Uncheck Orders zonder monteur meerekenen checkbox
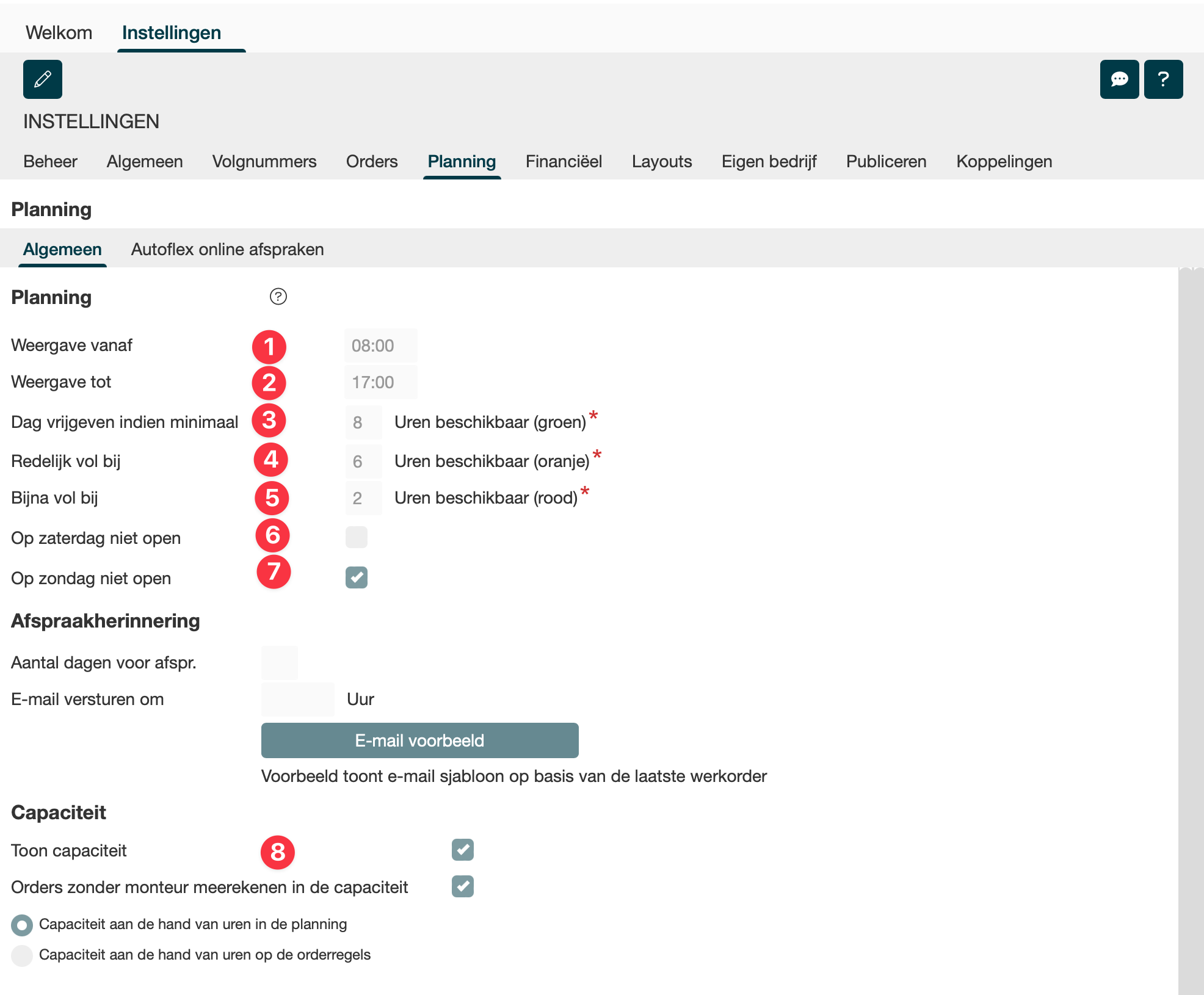This screenshot has height=995, width=1204. pos(463,886)
